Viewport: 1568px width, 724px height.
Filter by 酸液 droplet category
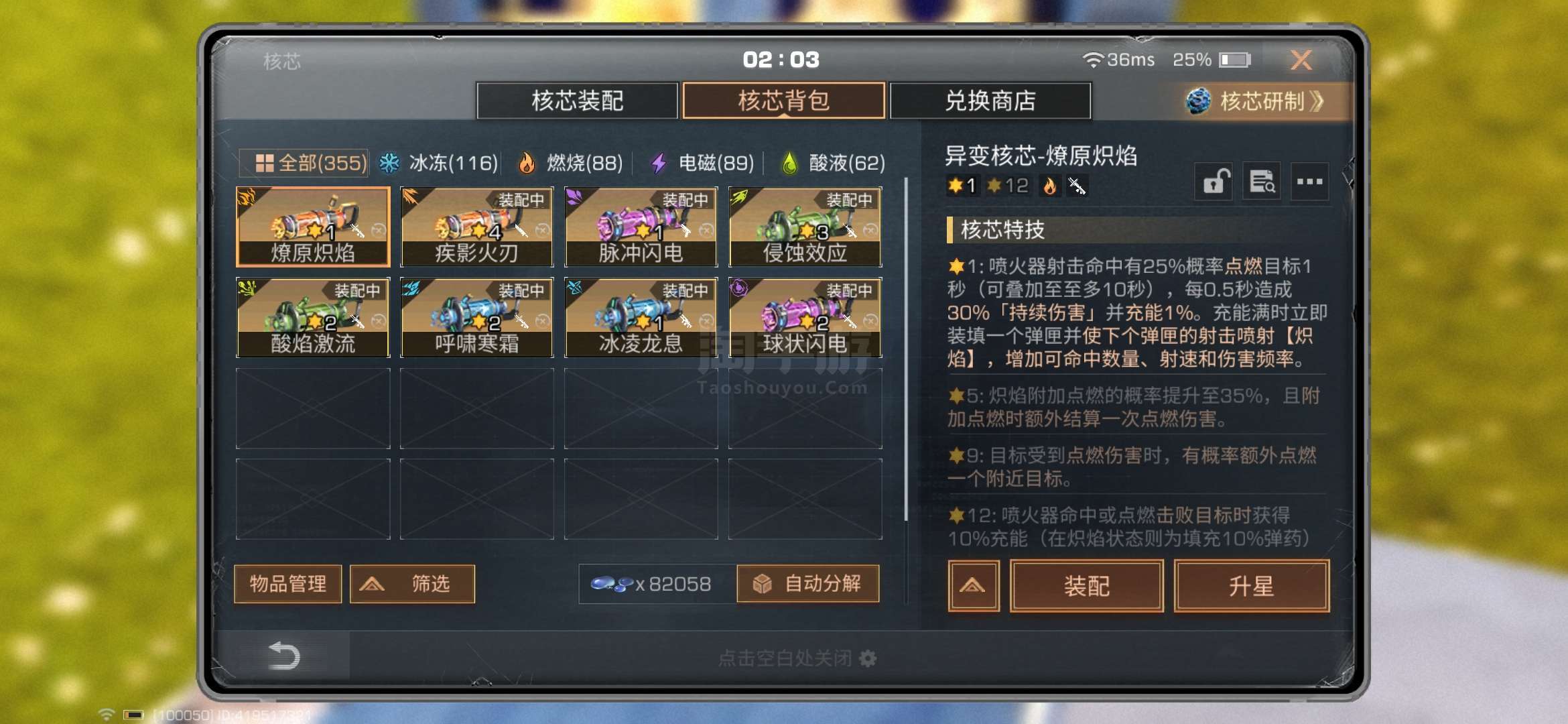tap(834, 163)
